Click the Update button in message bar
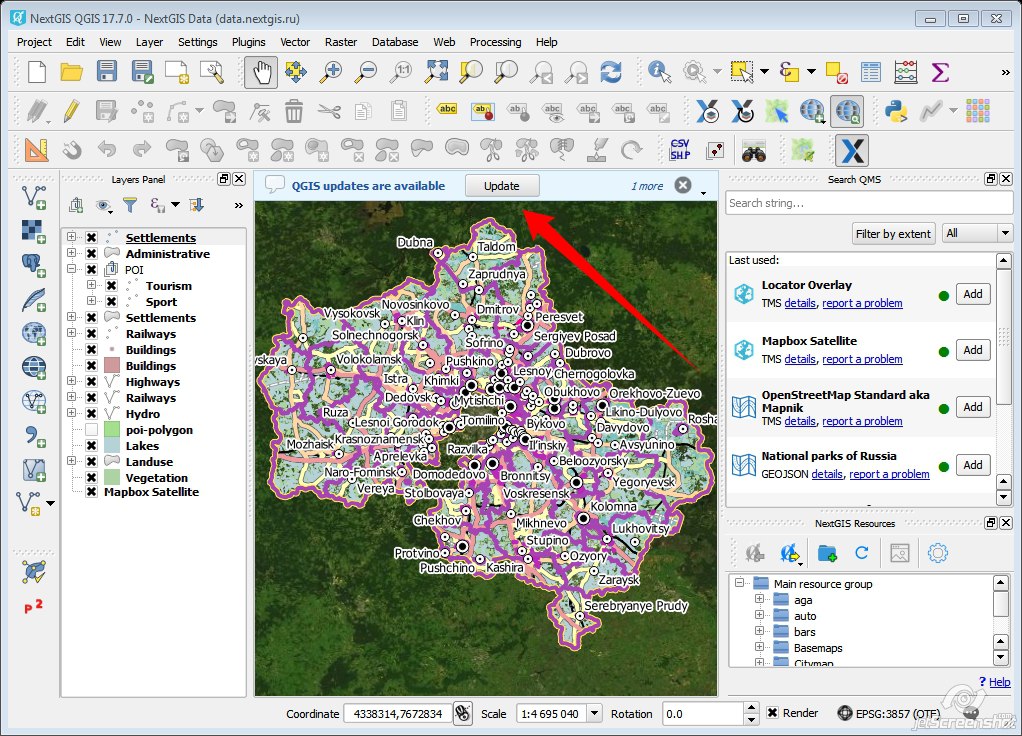This screenshot has width=1022, height=736. [x=502, y=186]
